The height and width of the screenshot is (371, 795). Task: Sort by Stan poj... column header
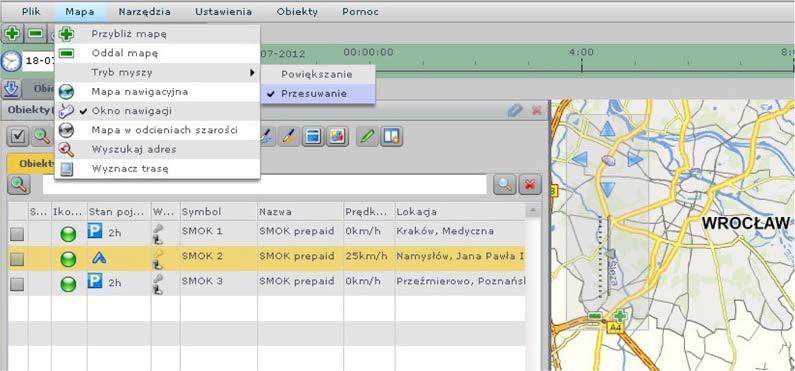point(119,211)
